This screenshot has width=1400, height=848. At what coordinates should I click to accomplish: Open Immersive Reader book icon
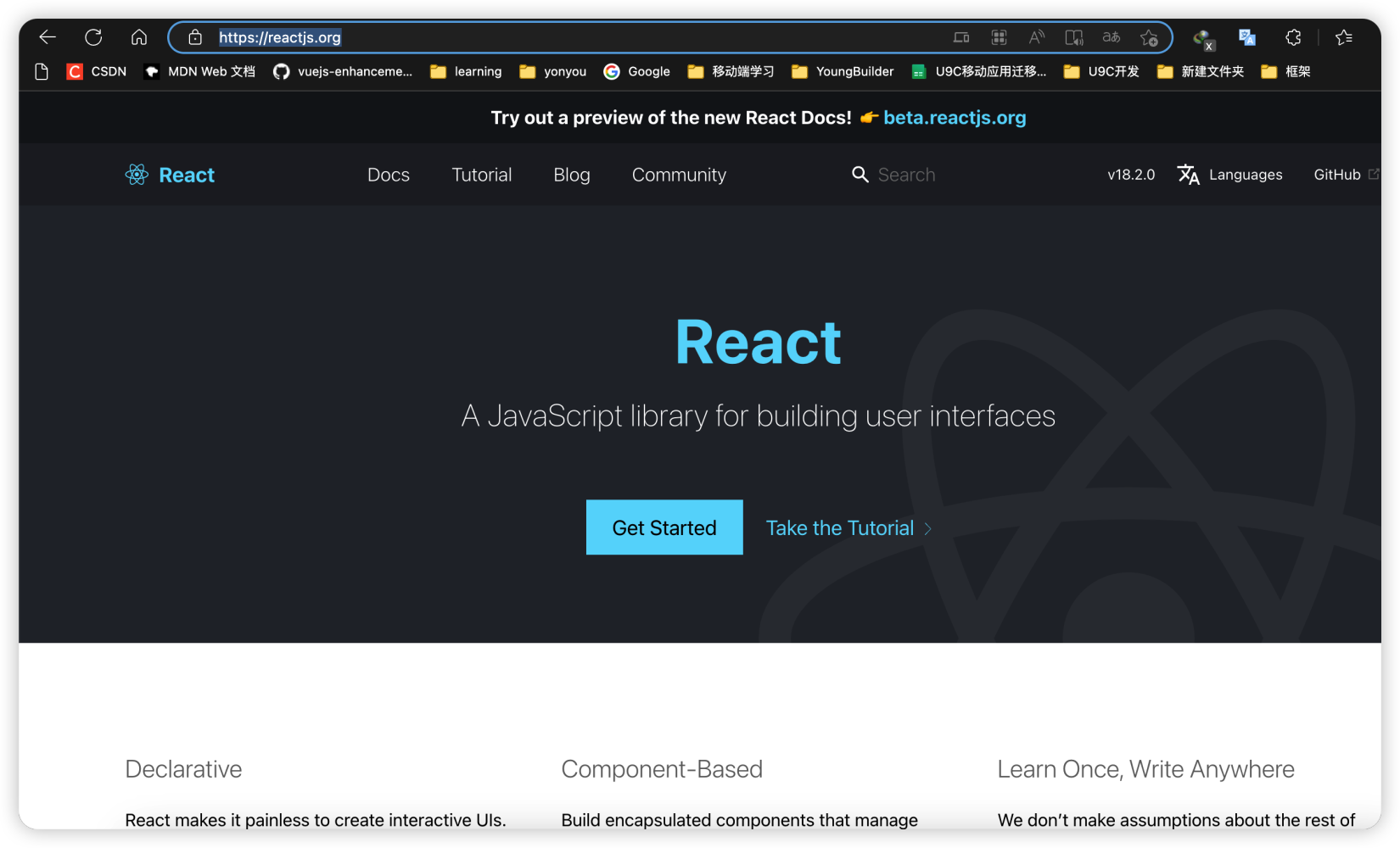tap(1074, 37)
